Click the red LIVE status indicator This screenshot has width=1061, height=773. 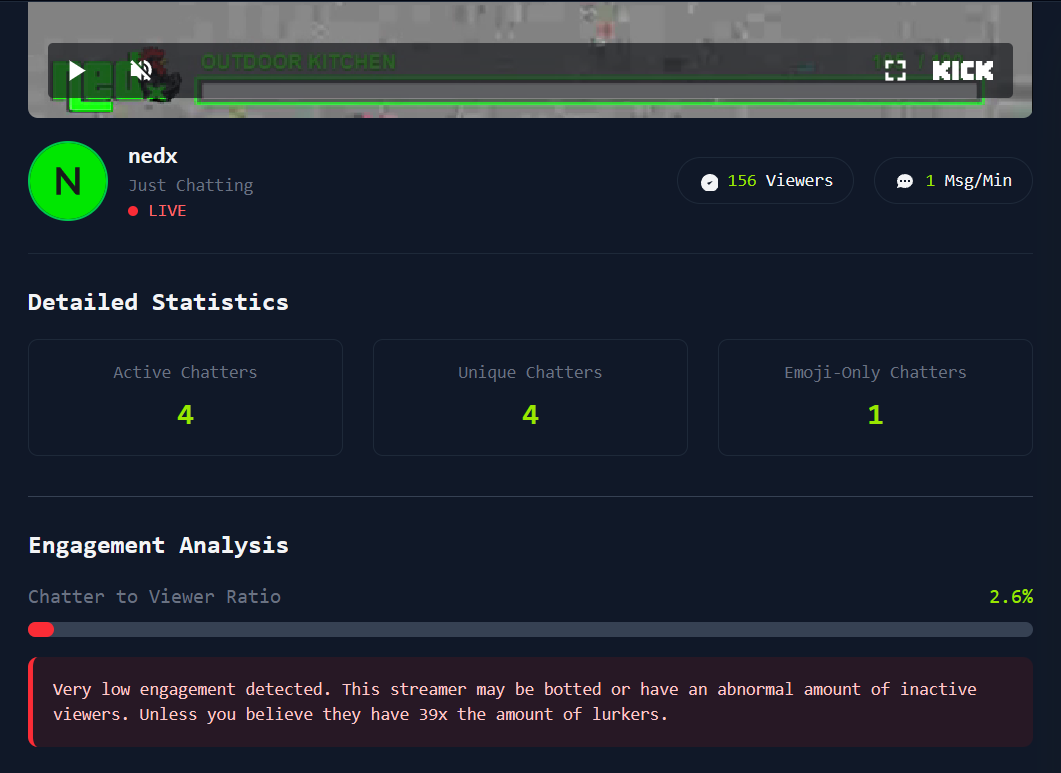point(157,211)
